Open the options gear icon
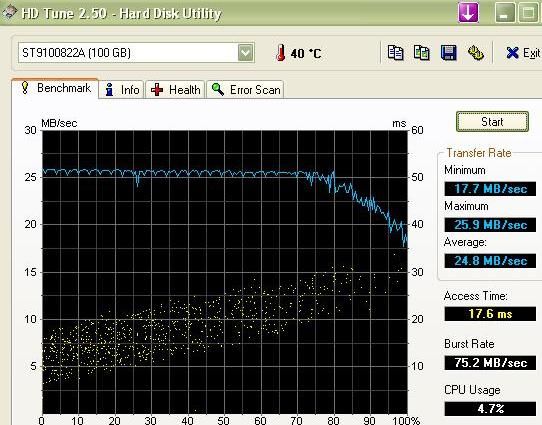This screenshot has height=425, width=542. (x=475, y=53)
